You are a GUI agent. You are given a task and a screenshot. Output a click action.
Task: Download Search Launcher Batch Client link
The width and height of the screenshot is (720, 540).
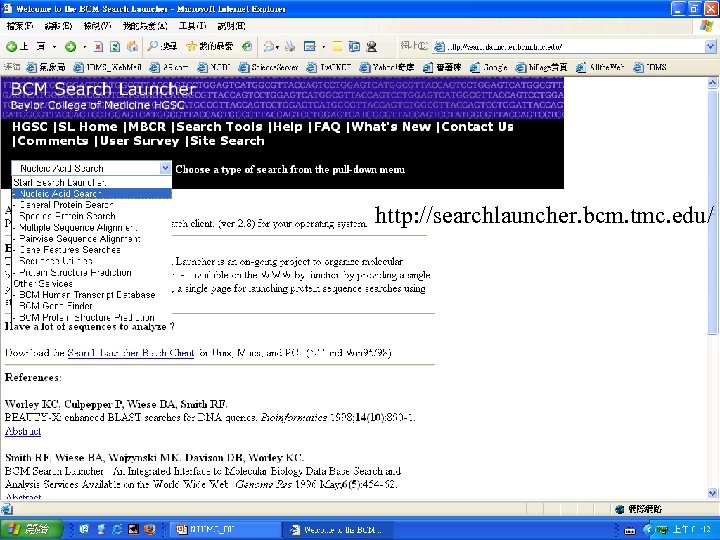(x=131, y=353)
